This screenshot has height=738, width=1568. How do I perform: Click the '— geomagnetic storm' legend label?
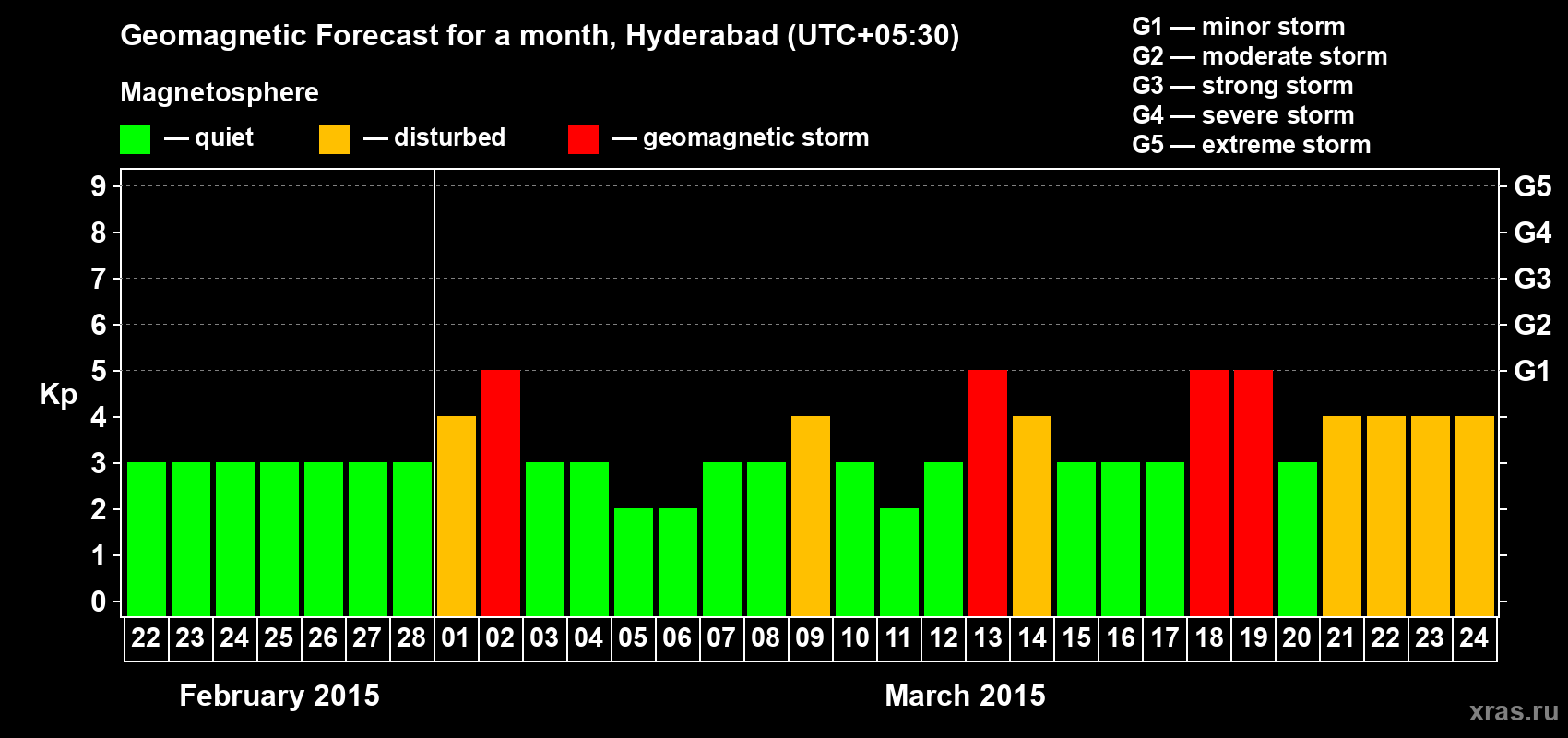click(x=741, y=137)
